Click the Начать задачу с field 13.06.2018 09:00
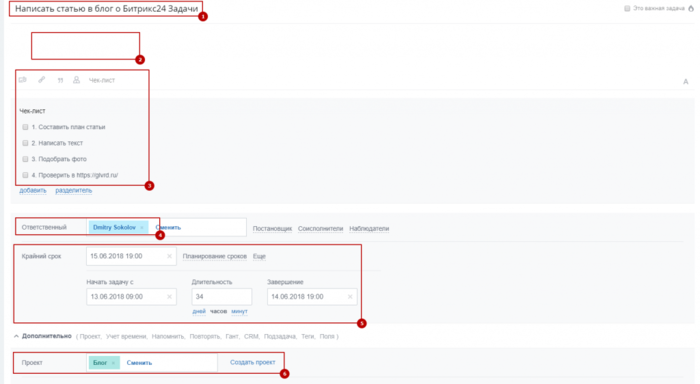This screenshot has width=700, height=384. (131, 297)
